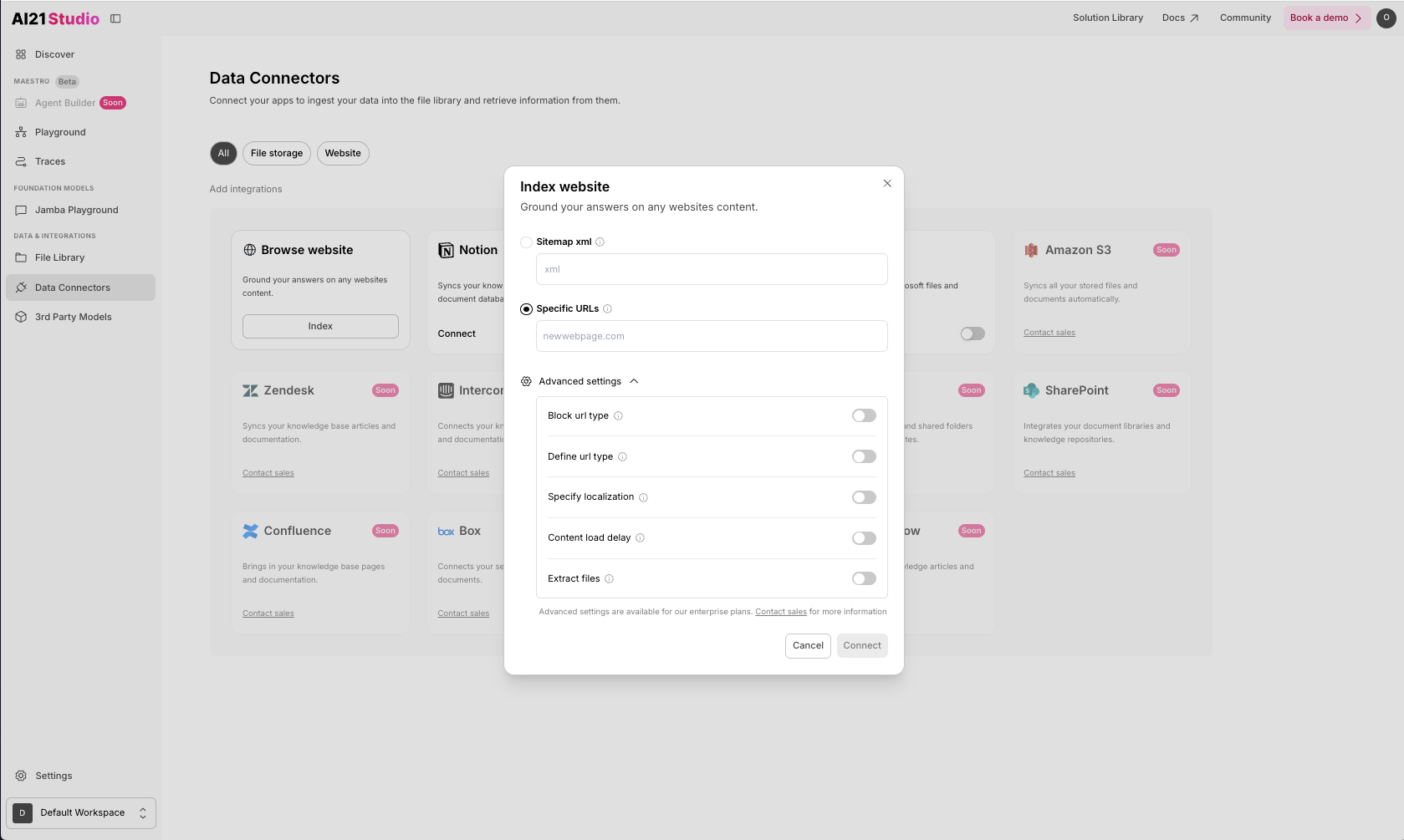Click the Content load delay info icon
This screenshot has width=1404, height=840.
640,538
